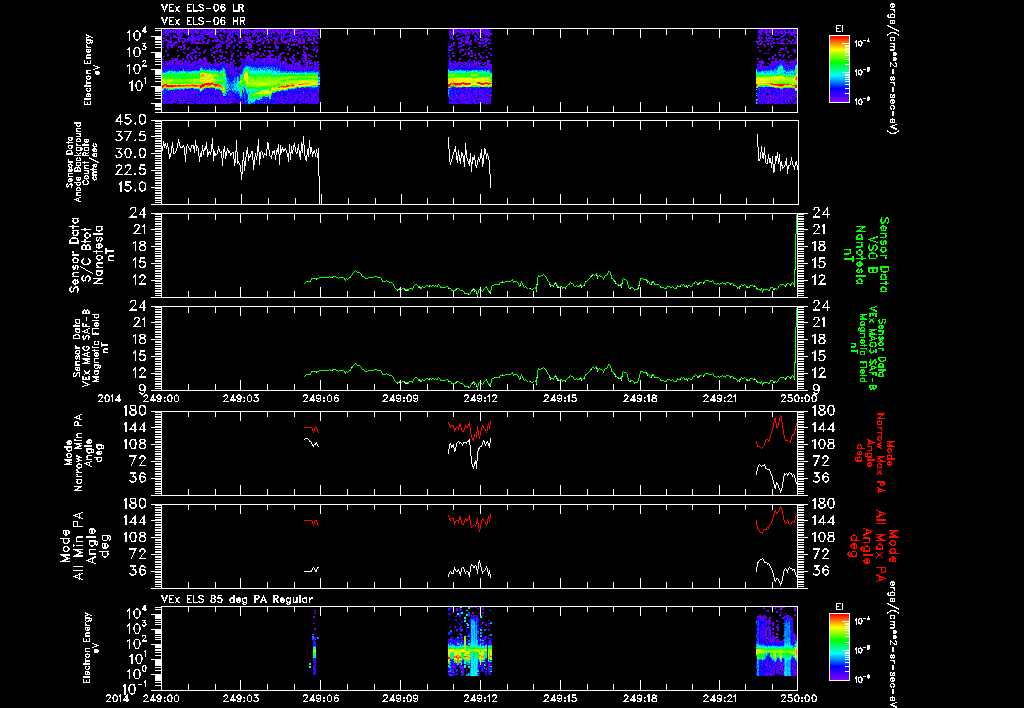
Task: Click the "VEx ELS-06 HR" title text
Action: point(202,22)
